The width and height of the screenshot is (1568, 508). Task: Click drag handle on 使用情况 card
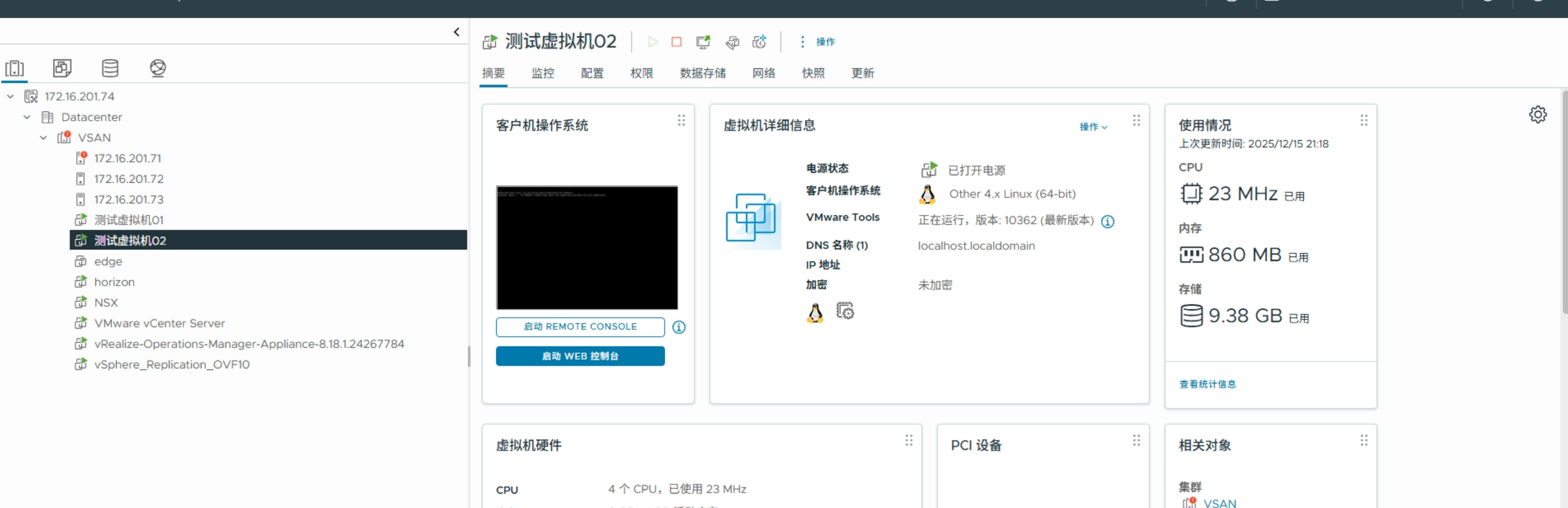click(x=1364, y=121)
